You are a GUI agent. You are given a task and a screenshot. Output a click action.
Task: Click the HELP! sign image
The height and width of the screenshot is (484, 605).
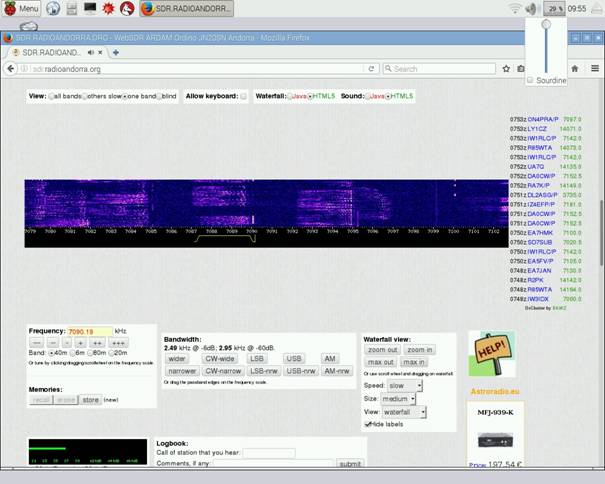pyautogui.click(x=492, y=353)
